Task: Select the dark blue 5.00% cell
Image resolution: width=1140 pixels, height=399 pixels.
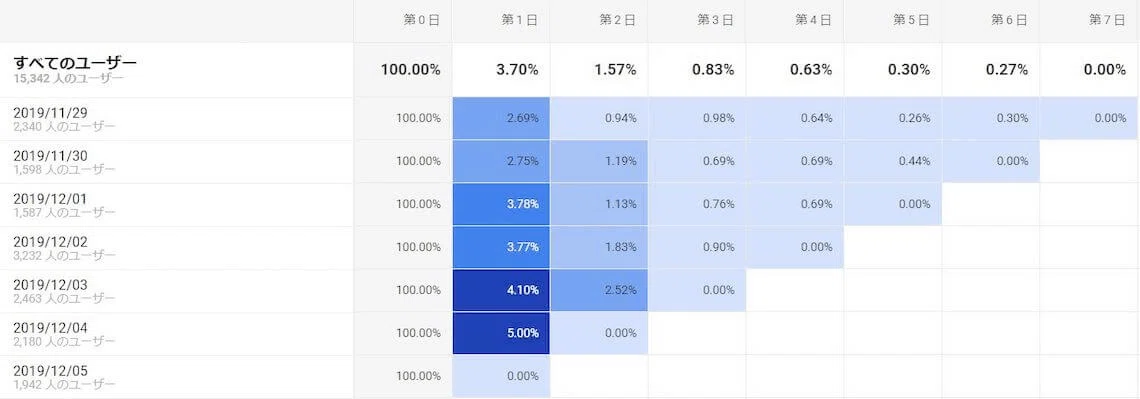Action: click(x=501, y=334)
